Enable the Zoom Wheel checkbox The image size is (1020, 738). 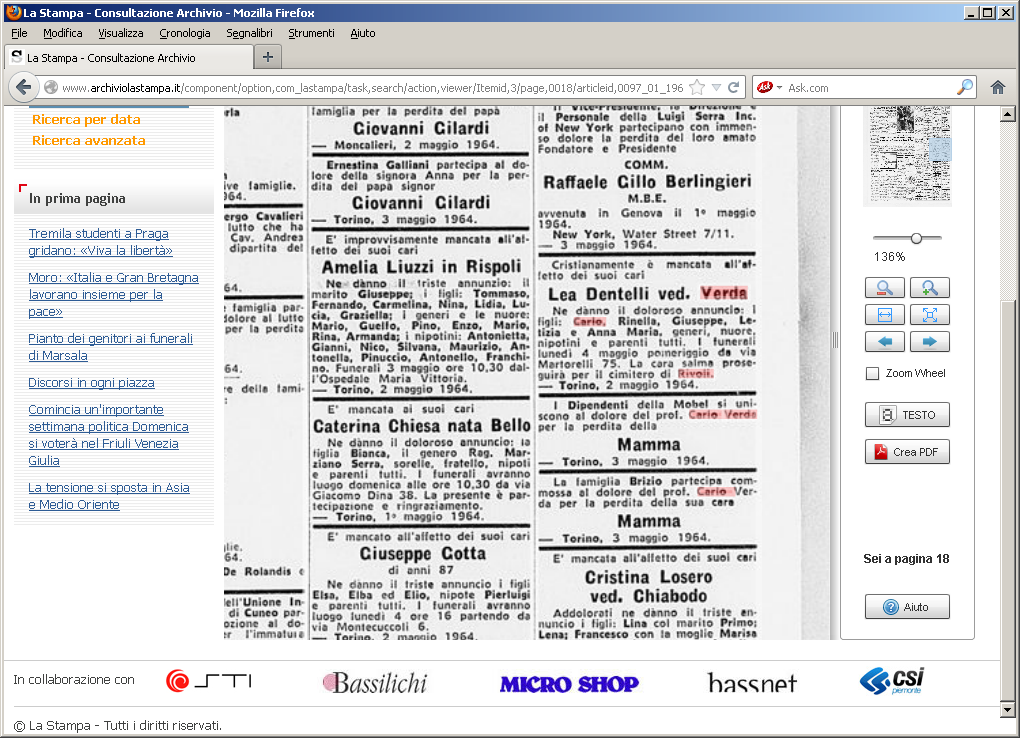[x=872, y=374]
